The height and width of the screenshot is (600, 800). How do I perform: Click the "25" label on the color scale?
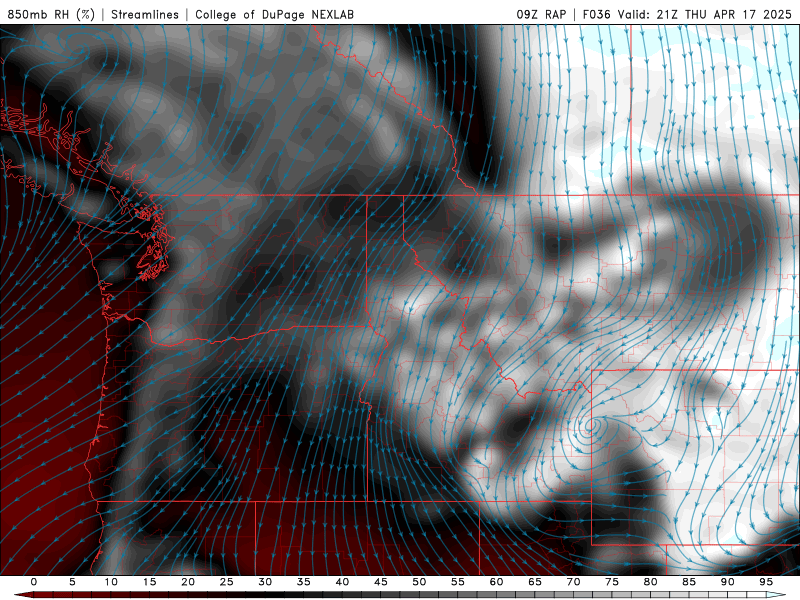tap(227, 582)
